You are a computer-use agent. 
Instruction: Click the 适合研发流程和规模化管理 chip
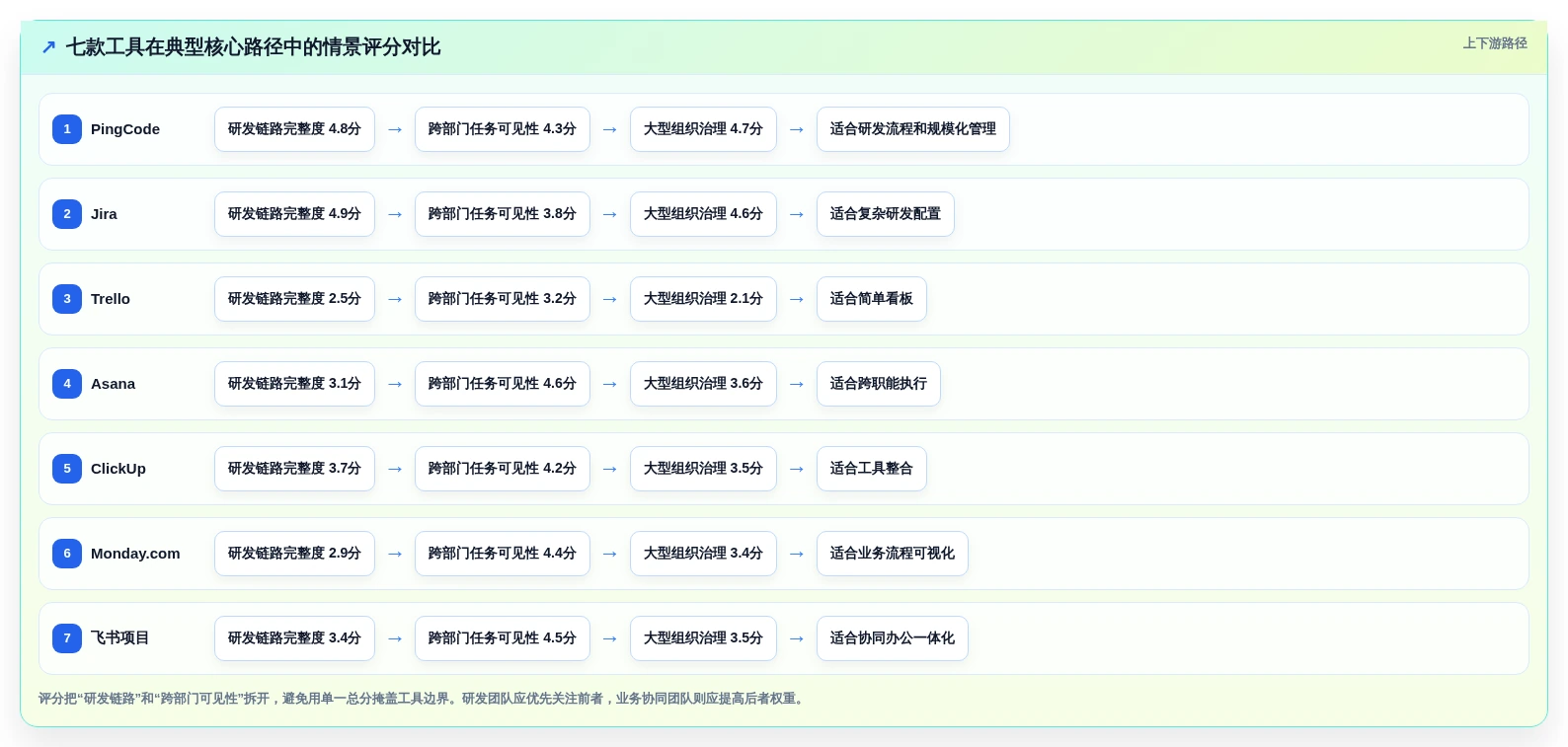click(913, 129)
